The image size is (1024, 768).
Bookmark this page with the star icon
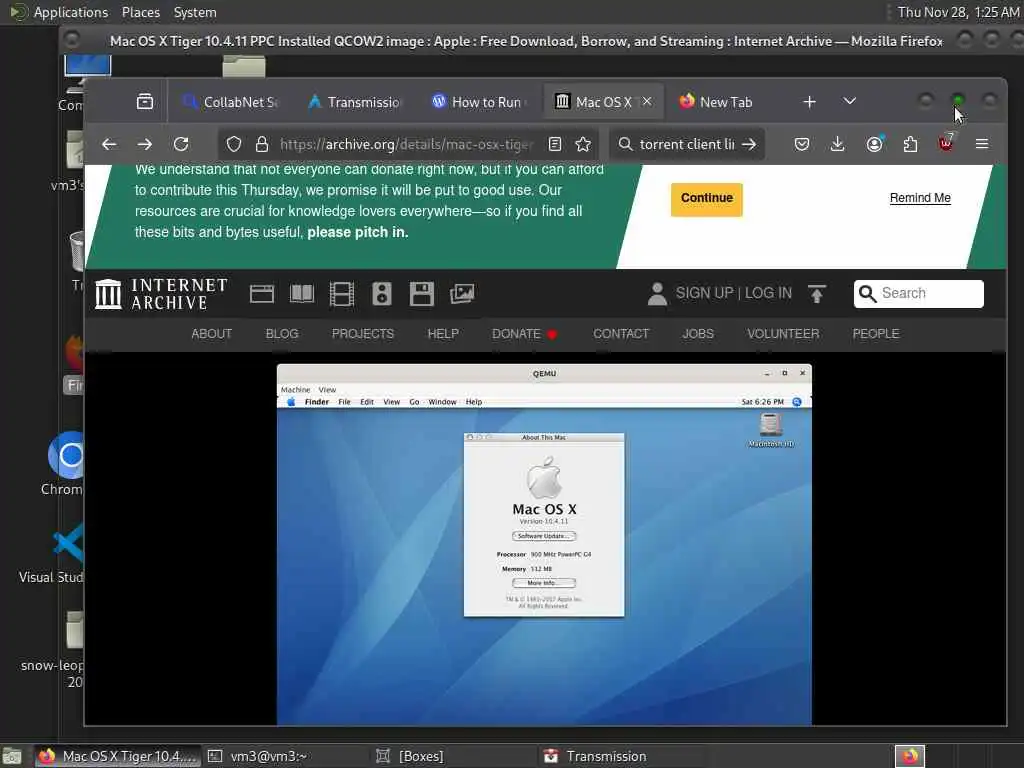(x=583, y=144)
